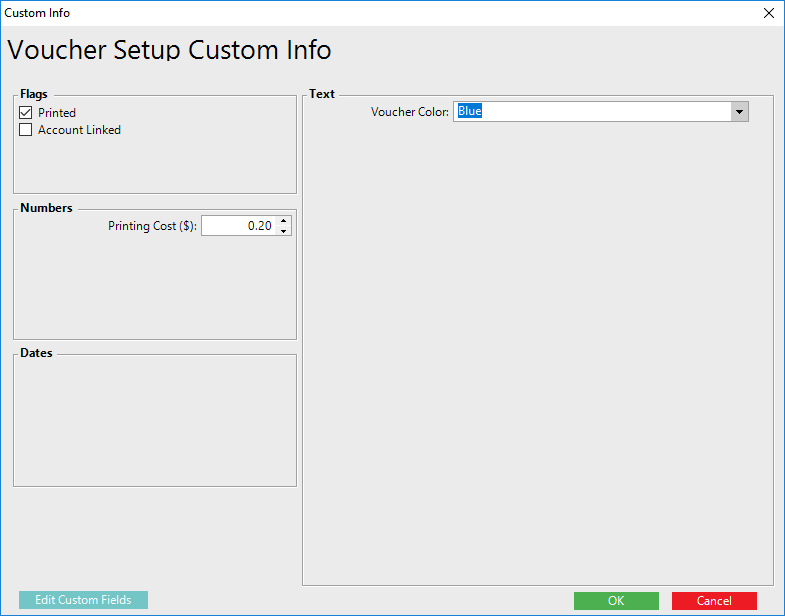Viewport: 785px width, 616px height.
Task: Click the Voucher Color text box showing Blue
Action: [x=592, y=112]
